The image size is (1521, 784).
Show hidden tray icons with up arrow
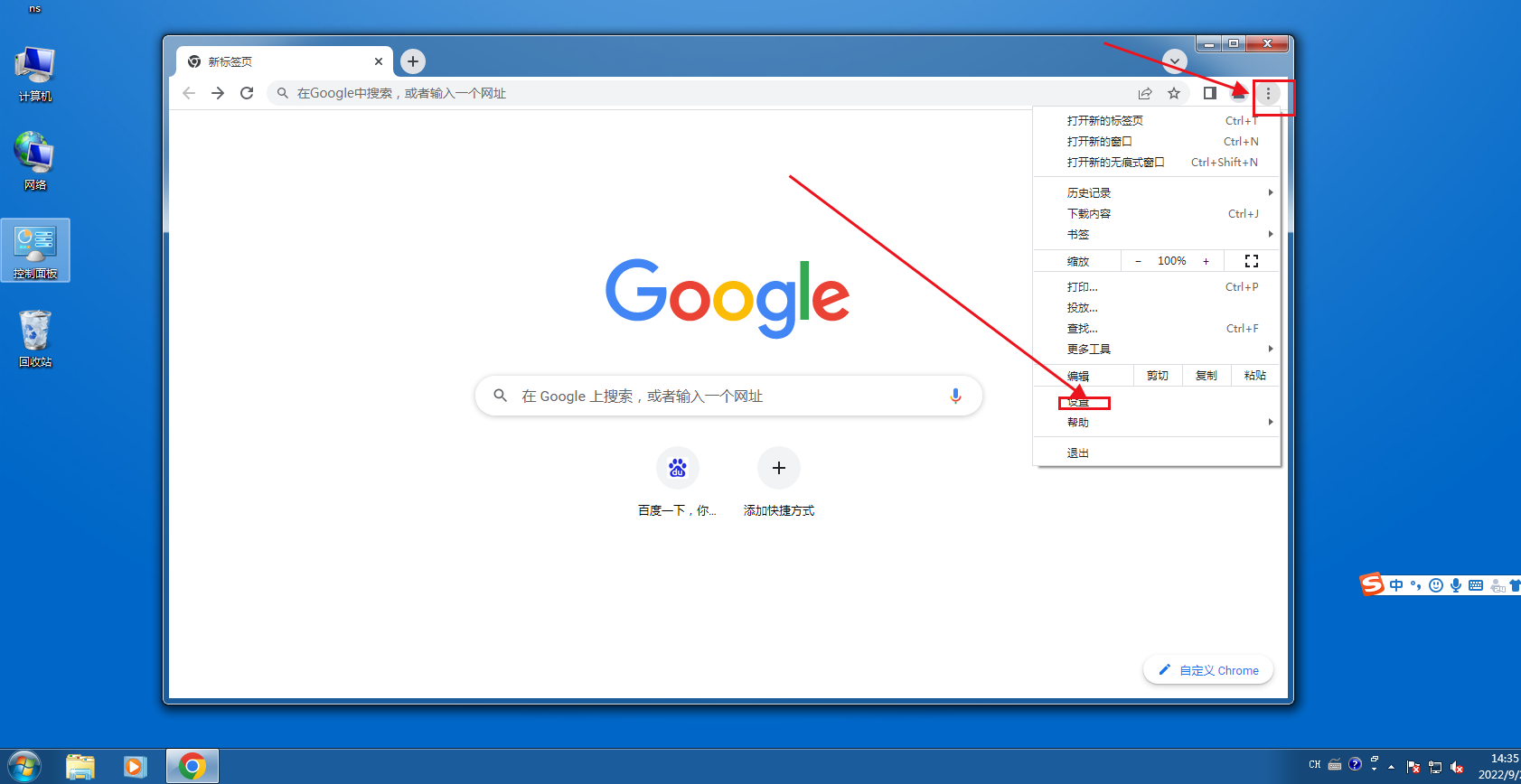(1391, 767)
